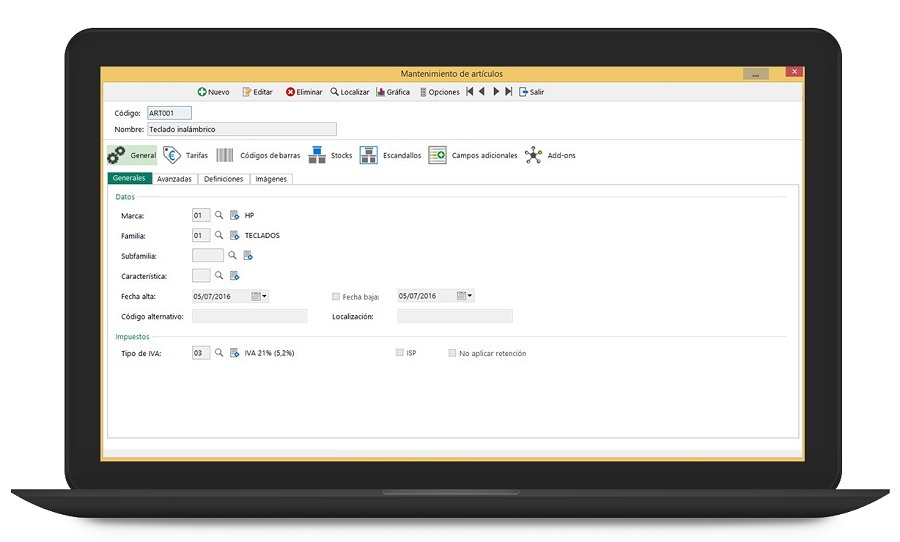Switch to the Imágenes tab

(271, 179)
